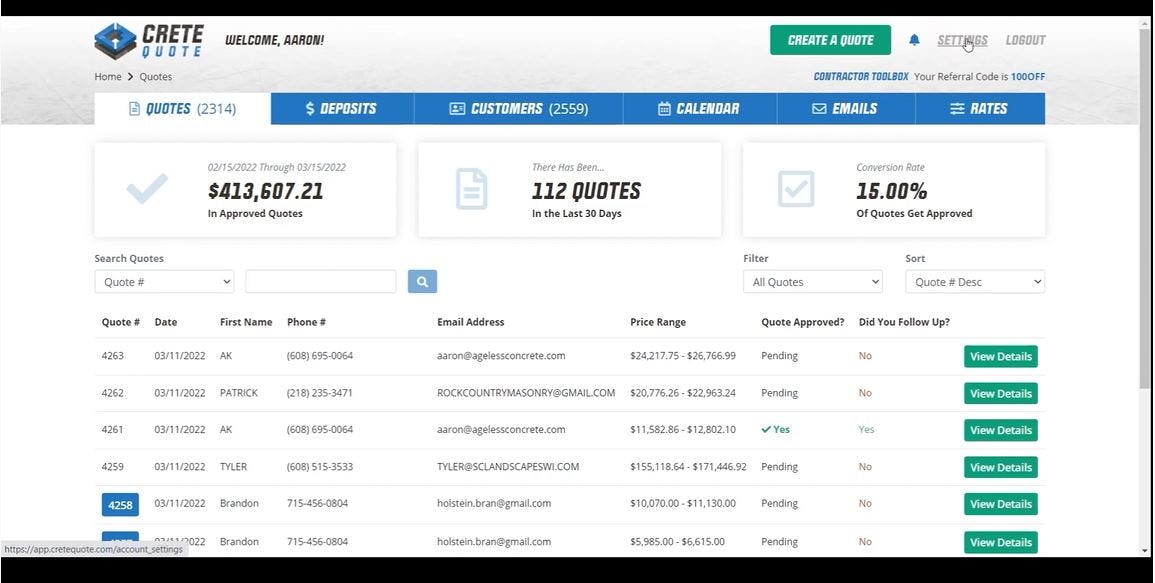Open the Quote # Desc sort dropdown
Screen dimensions: 1155x583
click(974, 281)
